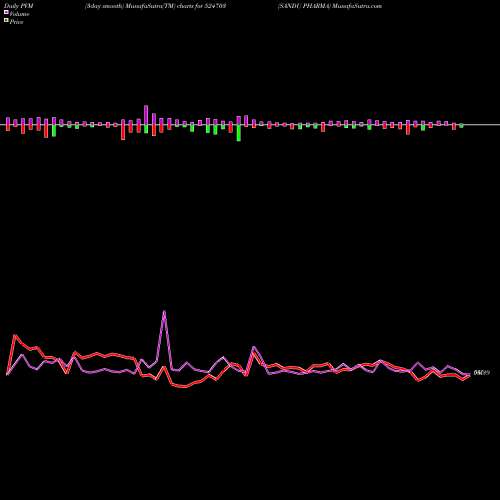This screenshot has height=500, width=500.
Task: Select the Price legend label
Action: pyautogui.click(x=16, y=22)
